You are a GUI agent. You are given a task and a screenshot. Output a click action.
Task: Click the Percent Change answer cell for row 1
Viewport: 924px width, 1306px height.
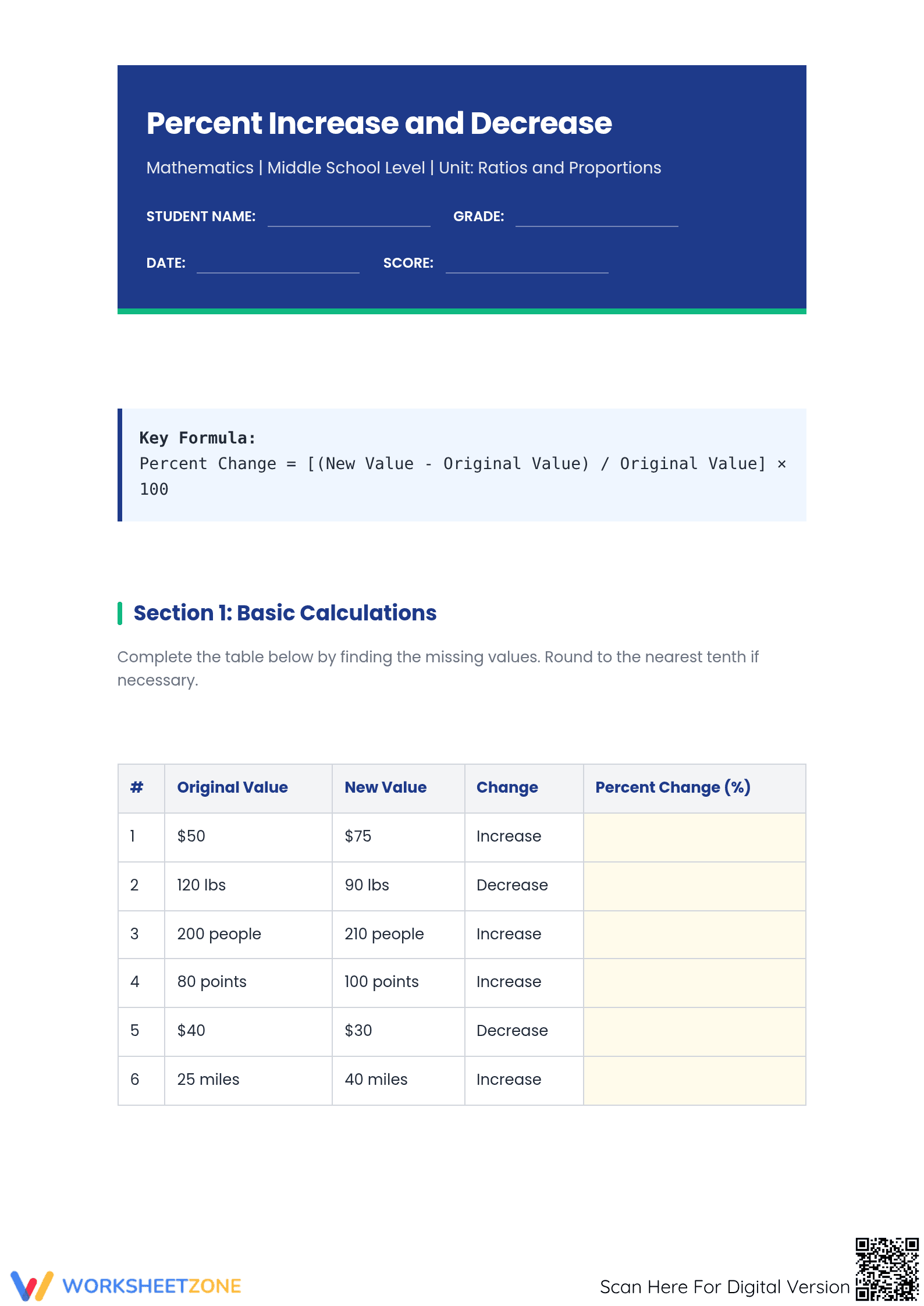point(695,837)
